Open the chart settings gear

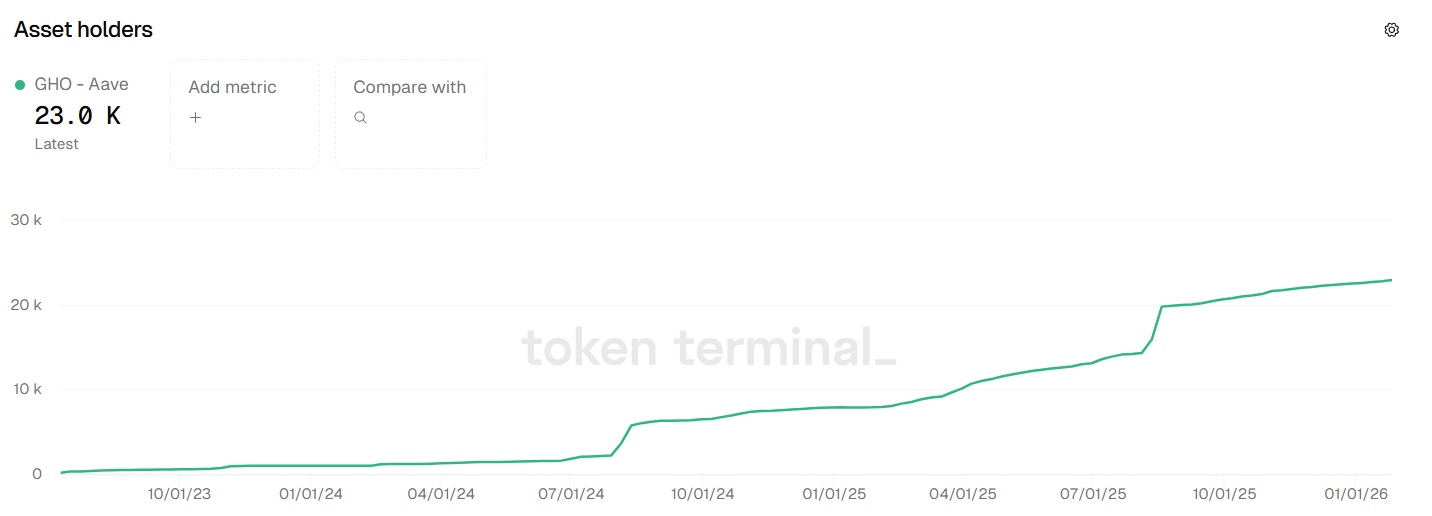point(1391,30)
